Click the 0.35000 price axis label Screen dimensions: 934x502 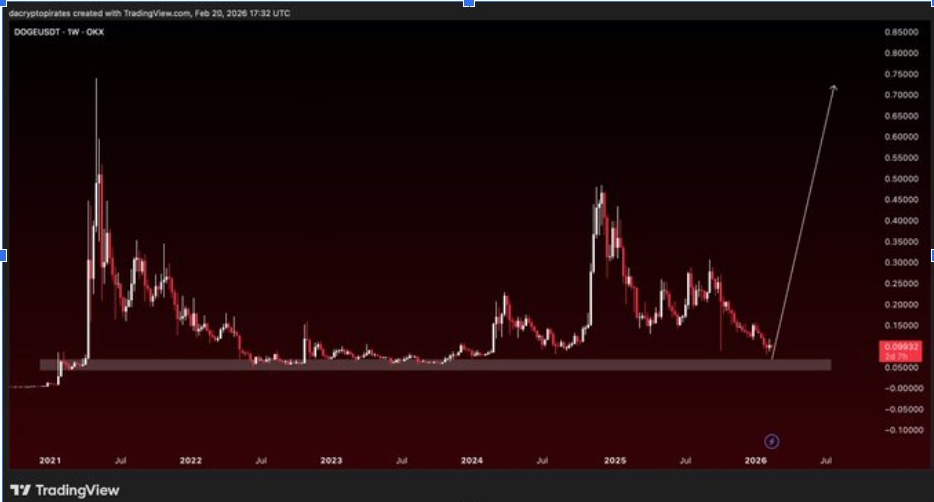pos(901,242)
